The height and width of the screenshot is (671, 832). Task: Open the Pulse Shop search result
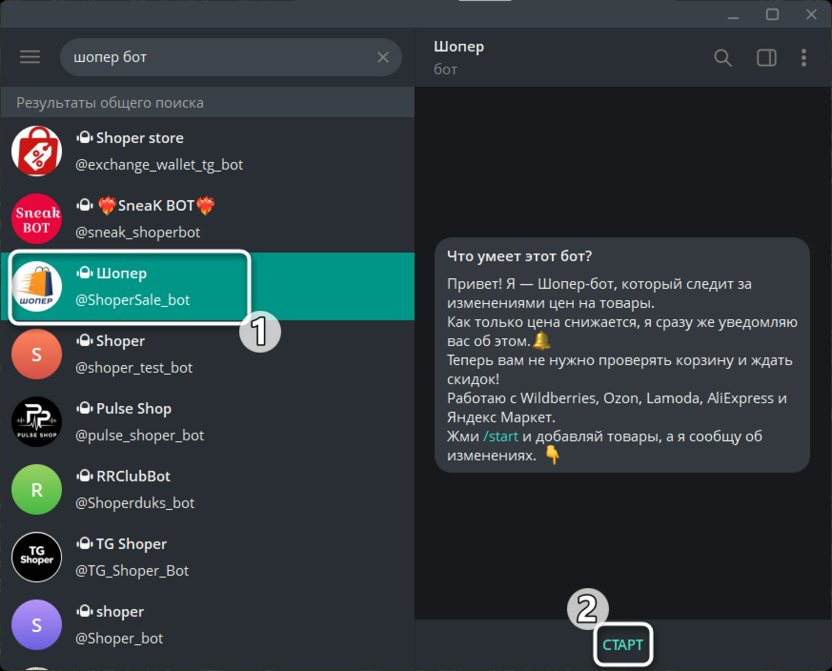click(x=207, y=422)
